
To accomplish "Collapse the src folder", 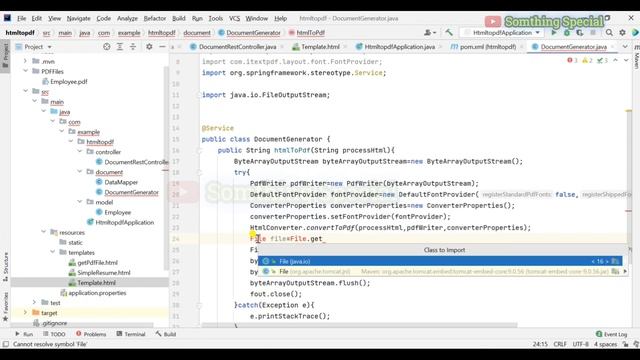I will 25,91.
